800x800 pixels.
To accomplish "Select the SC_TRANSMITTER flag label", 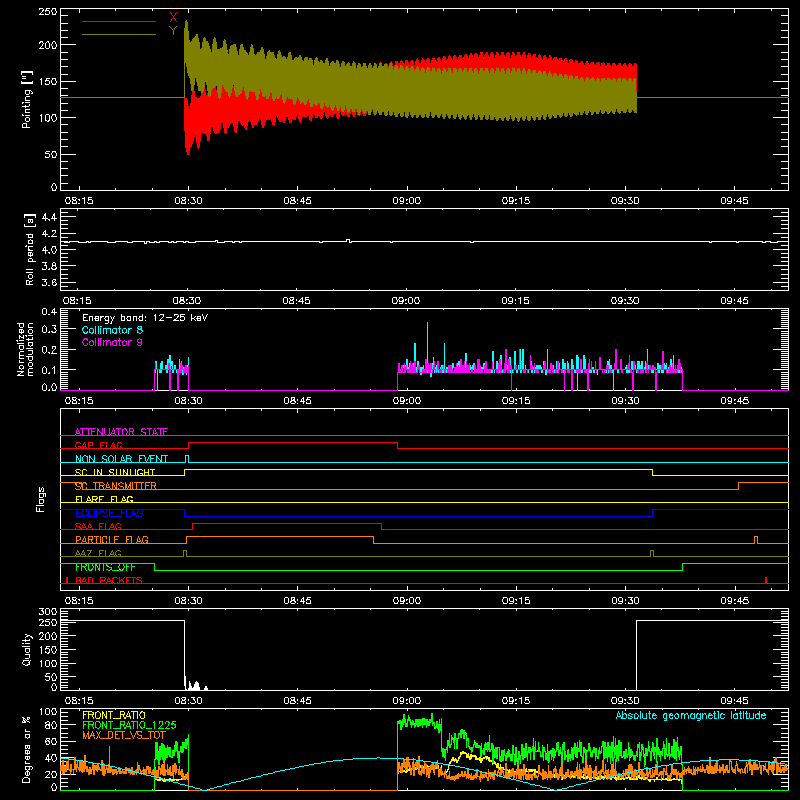I will 116,486.
